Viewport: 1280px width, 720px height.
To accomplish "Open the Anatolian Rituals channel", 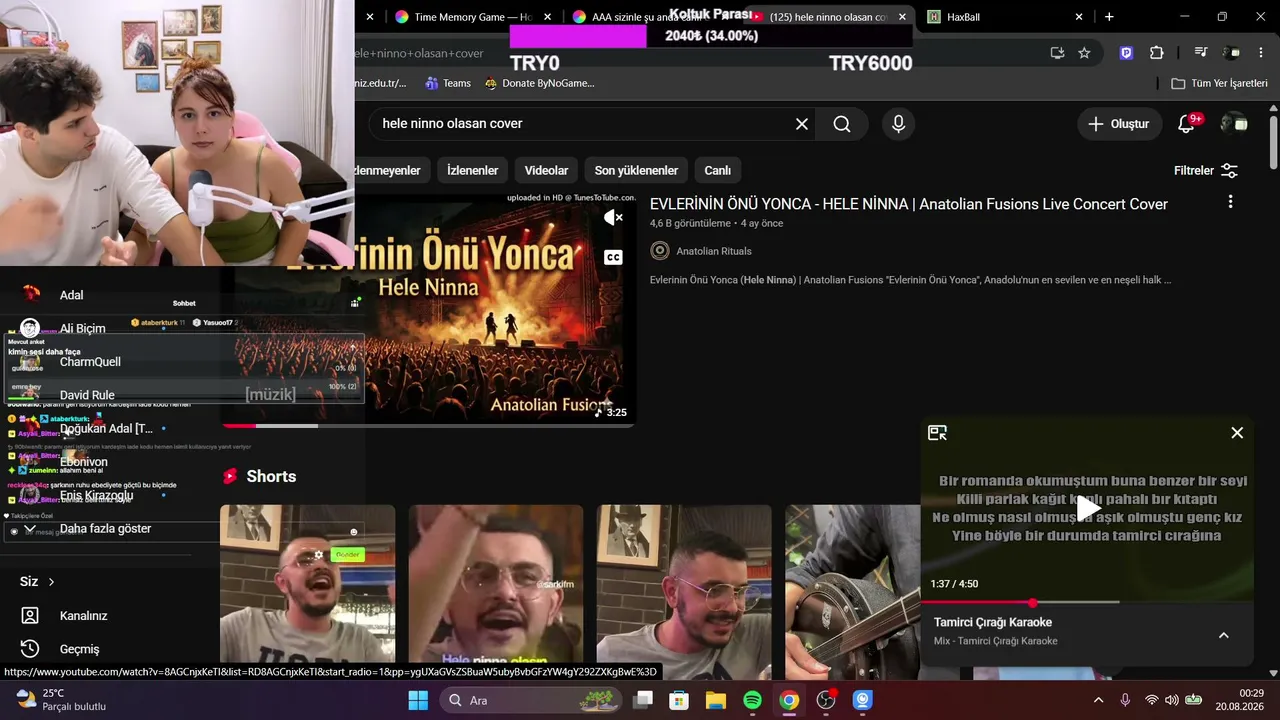I will (x=714, y=251).
